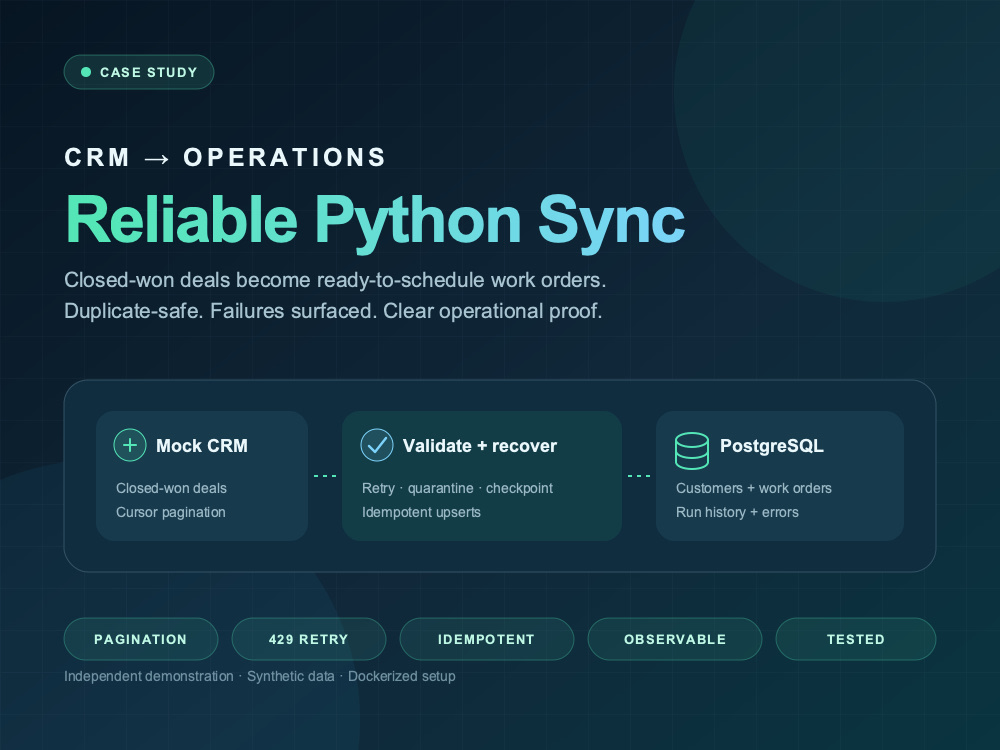
Task: Click the 'Run history + errors' line
Action: tap(737, 512)
